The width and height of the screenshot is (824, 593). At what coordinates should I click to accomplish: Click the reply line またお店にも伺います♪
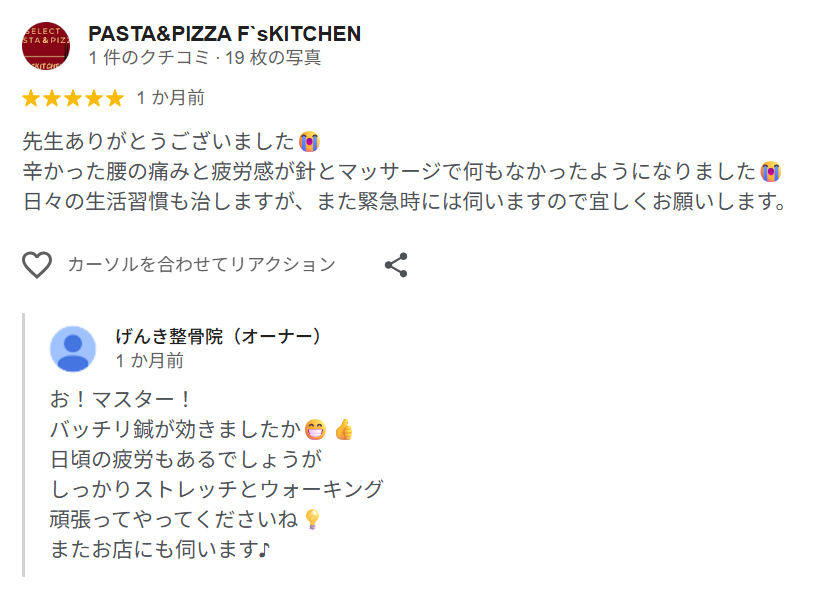(160, 550)
